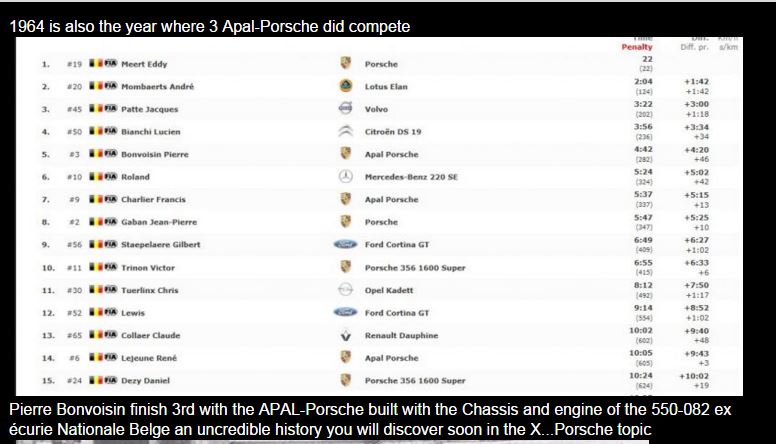776x444 pixels.
Task: Click the Citroën chevron logo
Action: point(345,131)
